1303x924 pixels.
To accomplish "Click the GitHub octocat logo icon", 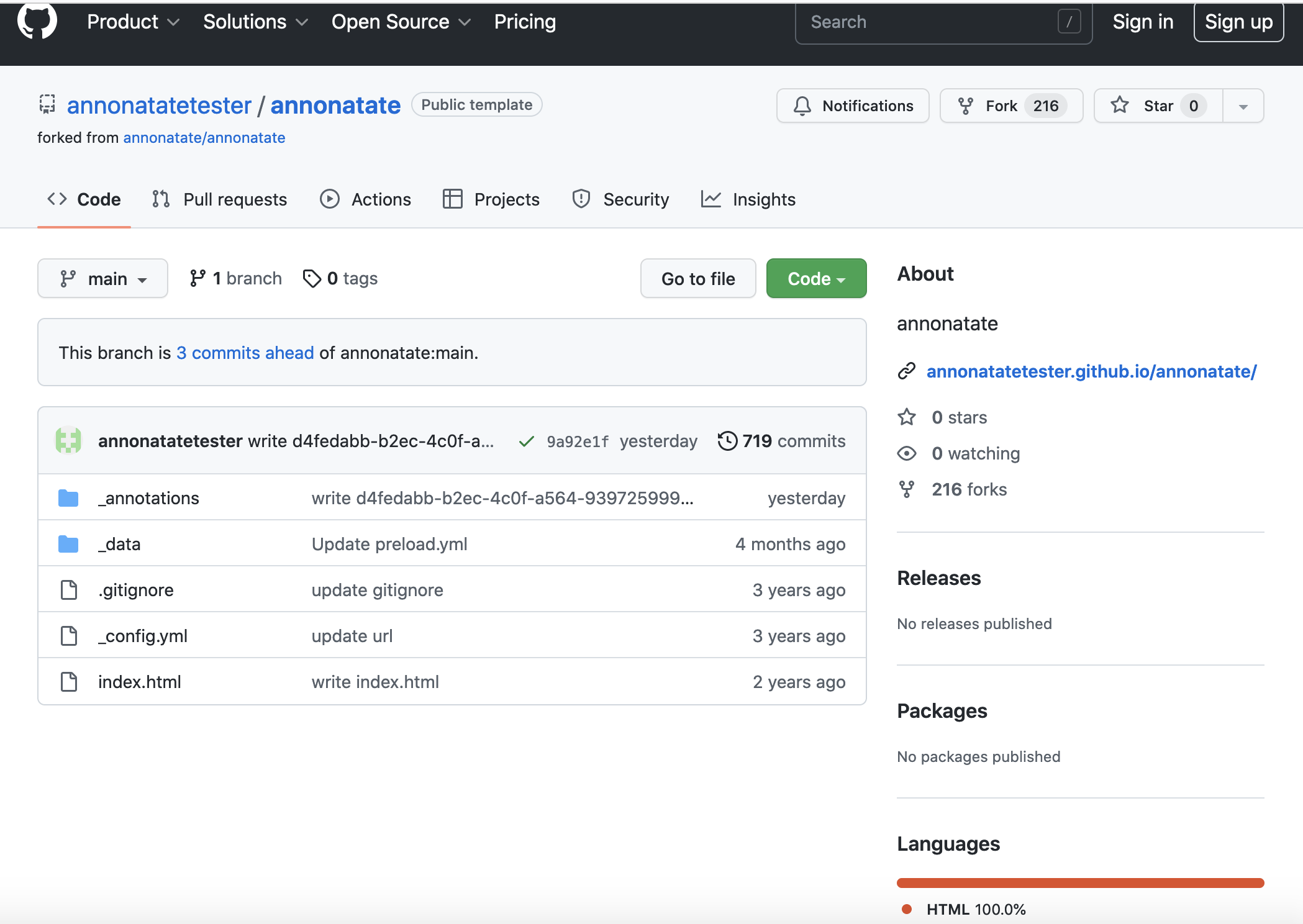I will pos(36,22).
